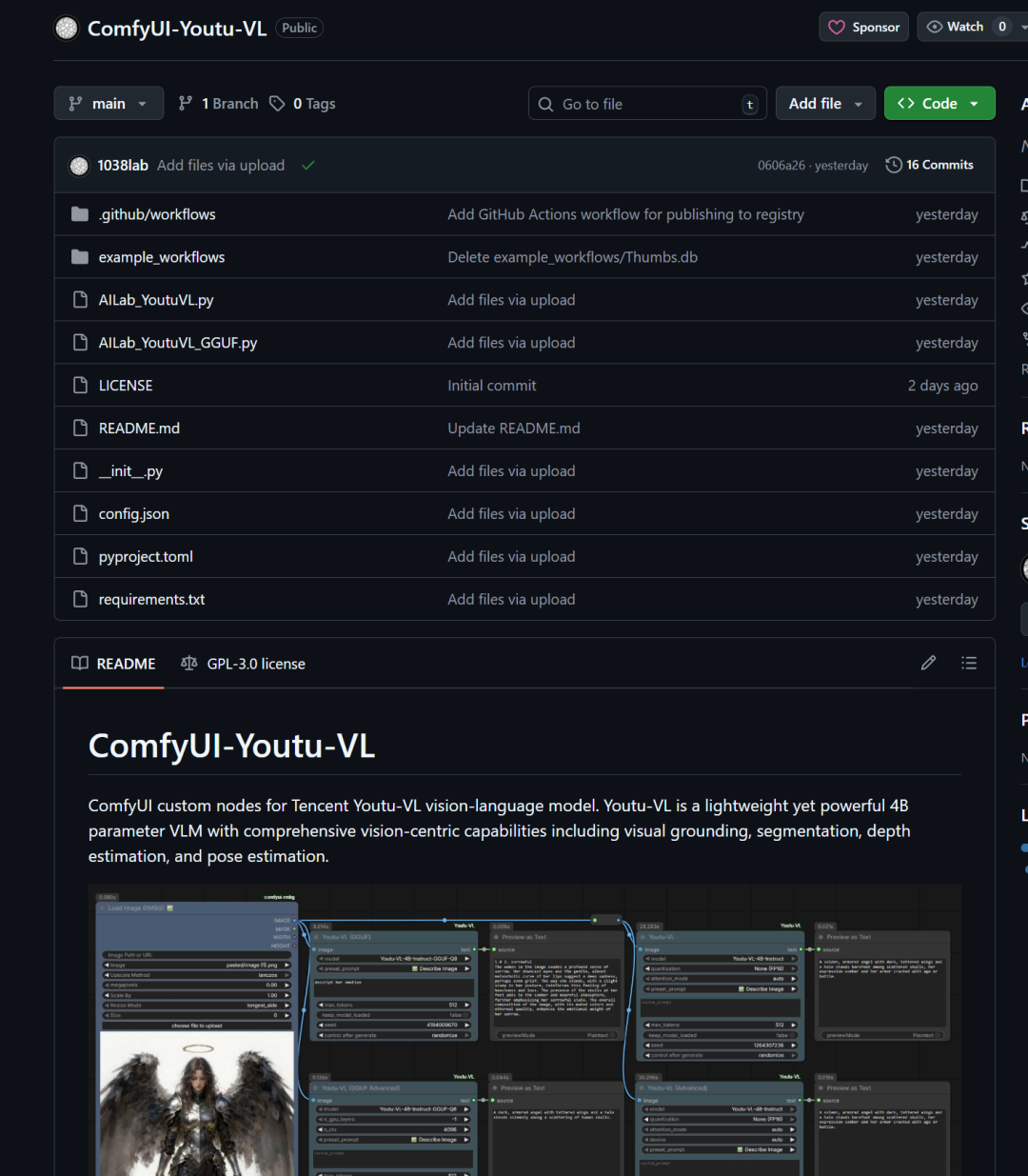The width and height of the screenshot is (1028, 1176).
Task: Click the 'Initial commit' message for LICENSE
Action: (x=492, y=386)
